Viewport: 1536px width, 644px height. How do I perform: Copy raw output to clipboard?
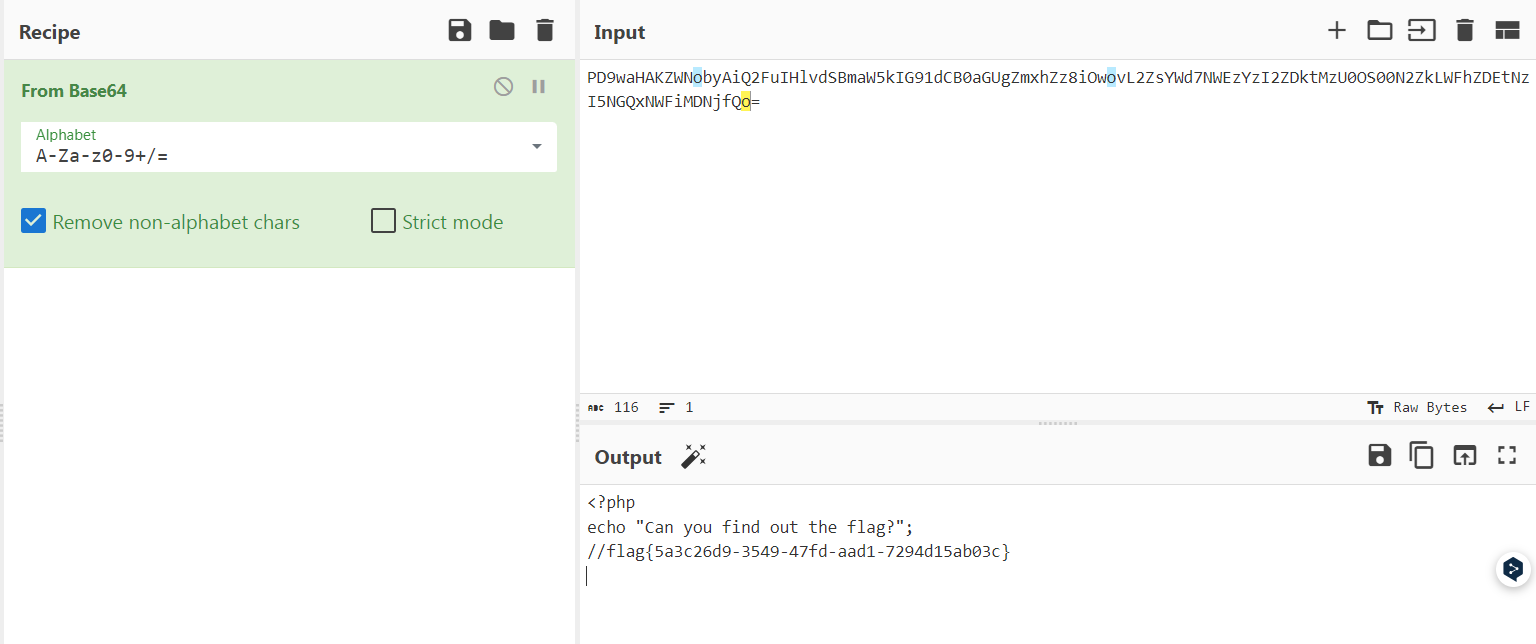(x=1421, y=456)
